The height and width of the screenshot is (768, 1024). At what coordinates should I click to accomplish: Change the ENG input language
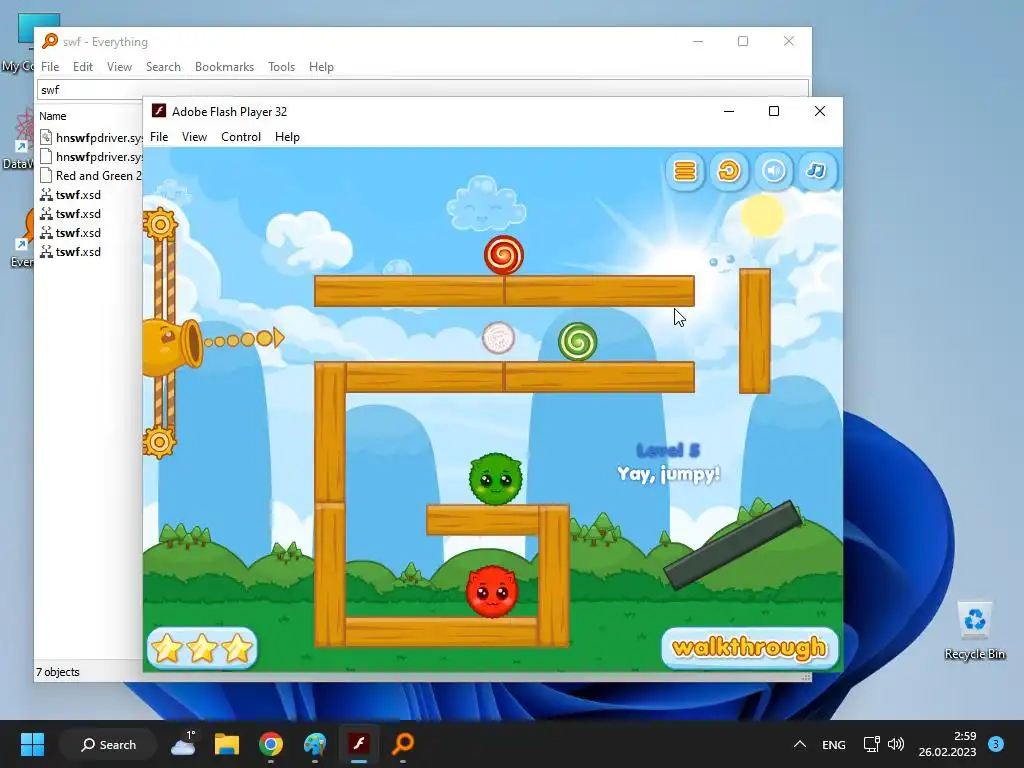(833, 744)
